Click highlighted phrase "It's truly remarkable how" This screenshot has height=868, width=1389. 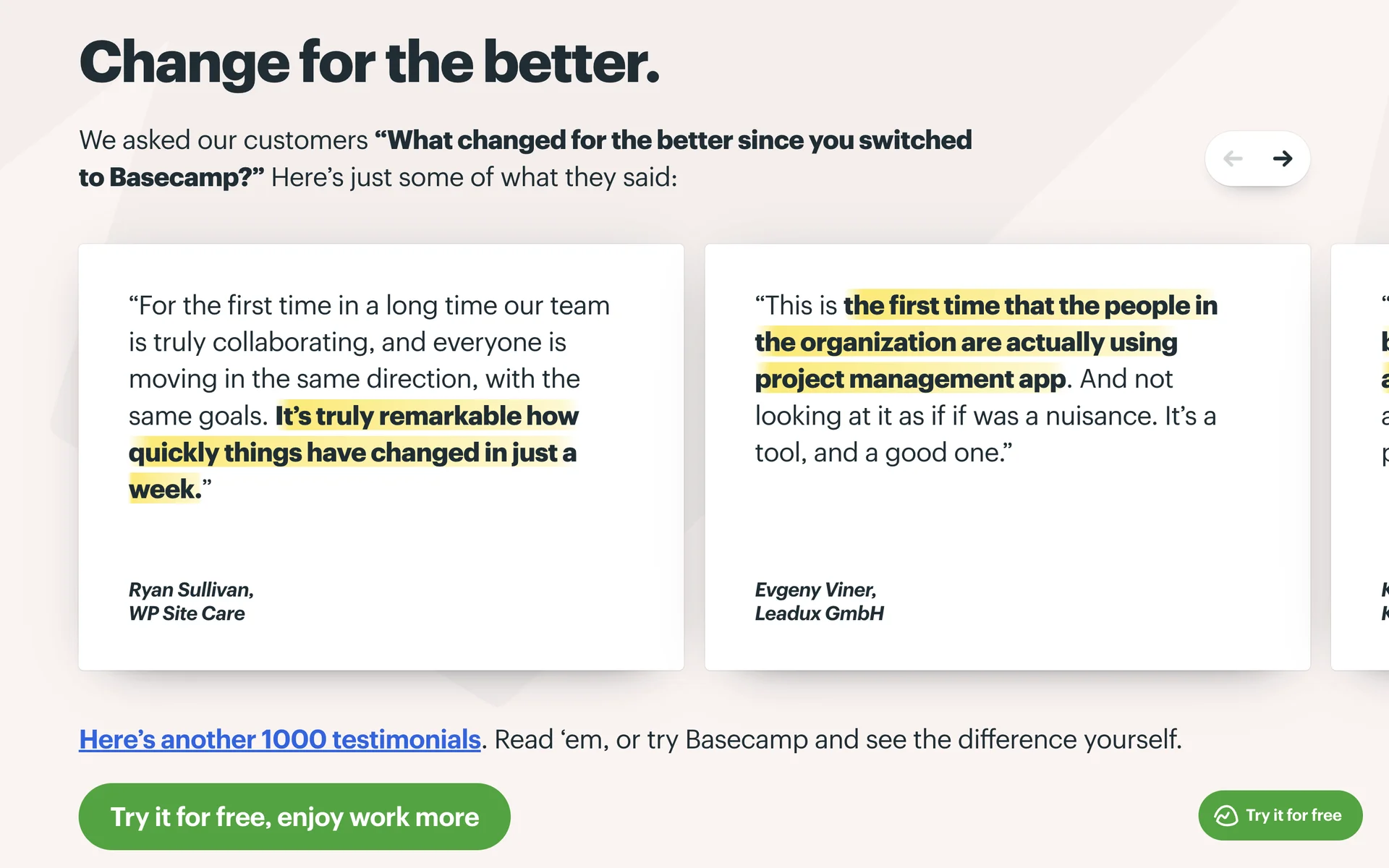pyautogui.click(x=427, y=416)
